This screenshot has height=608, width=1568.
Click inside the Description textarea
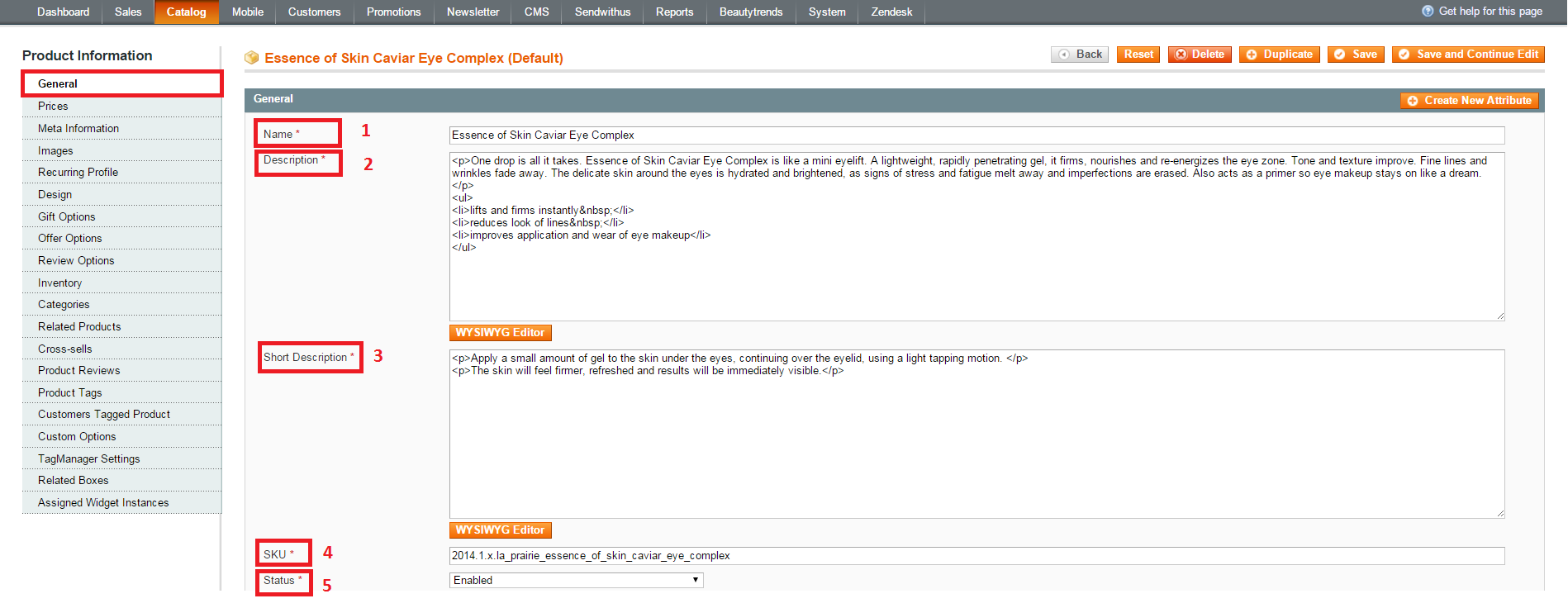[976, 236]
